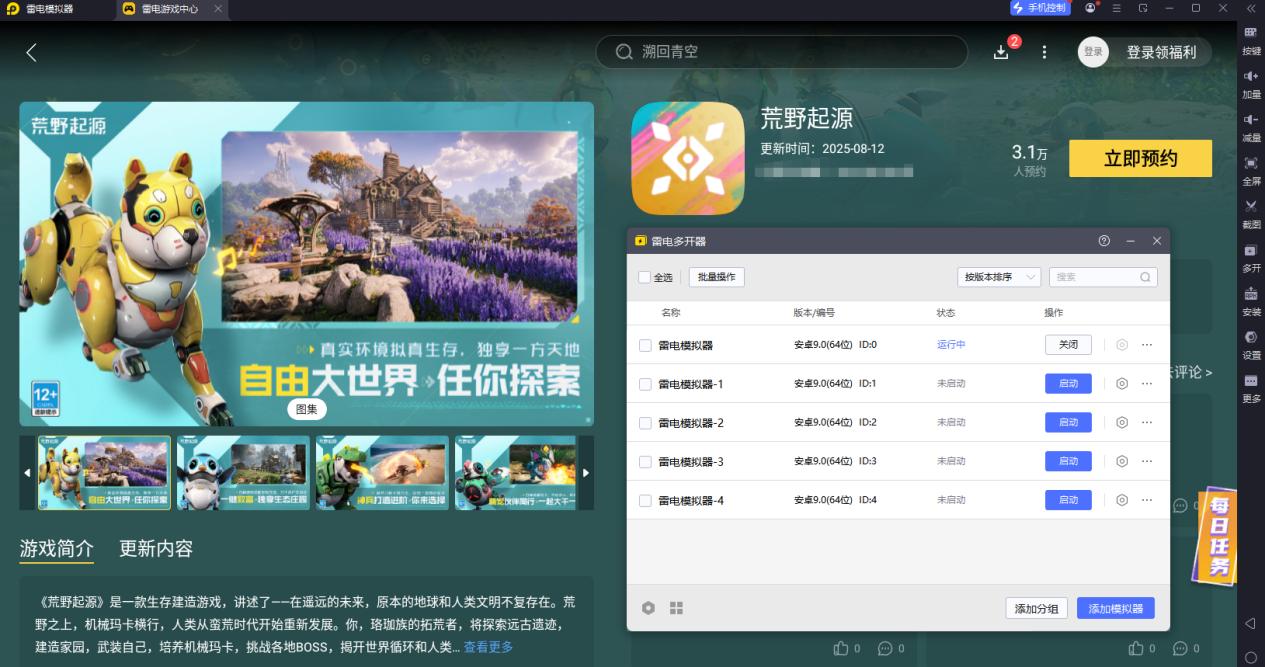Switch to fullscreen using the 全屏 icon
The height and width of the screenshot is (667, 1265).
[x=1251, y=169]
